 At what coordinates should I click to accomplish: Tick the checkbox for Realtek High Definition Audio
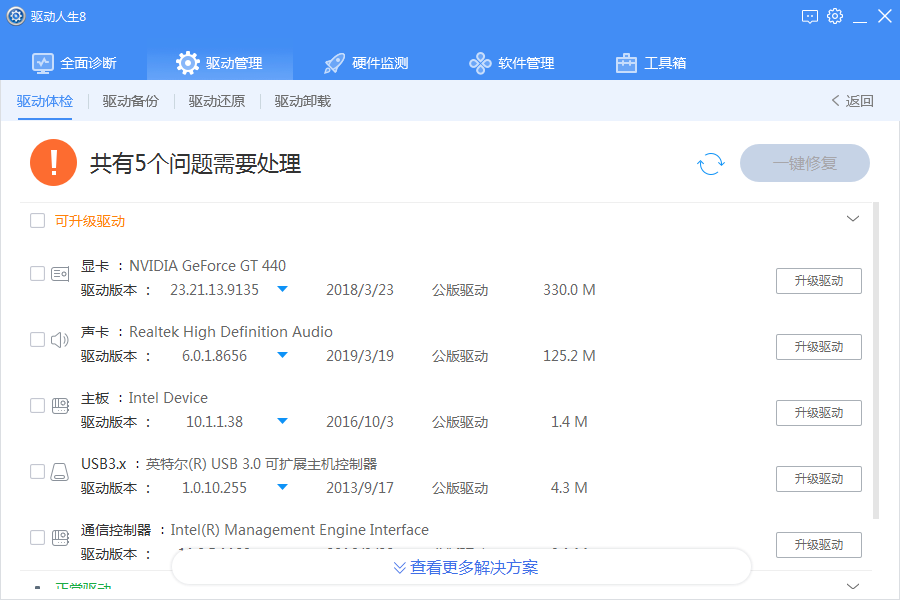37,340
